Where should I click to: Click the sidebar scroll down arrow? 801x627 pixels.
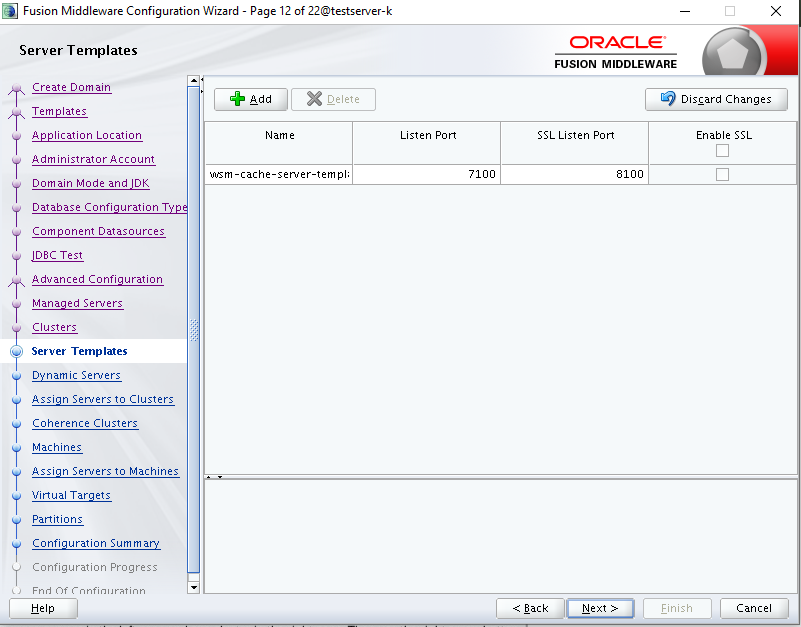point(194,588)
